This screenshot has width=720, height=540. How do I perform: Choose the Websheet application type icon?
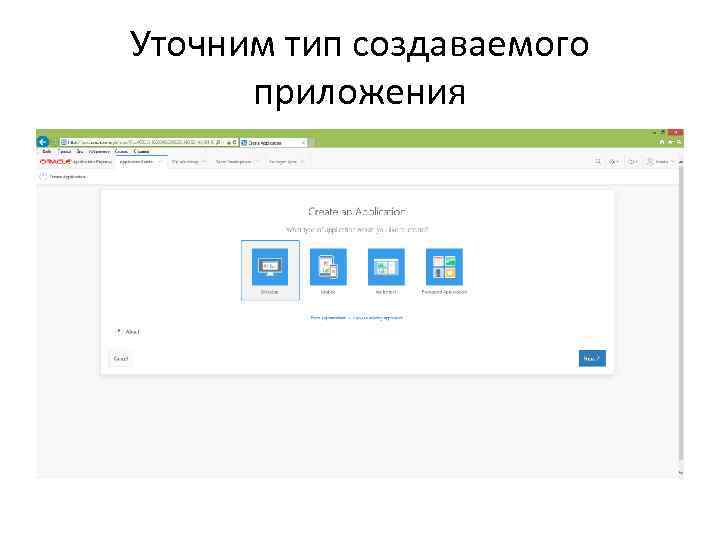coord(386,267)
